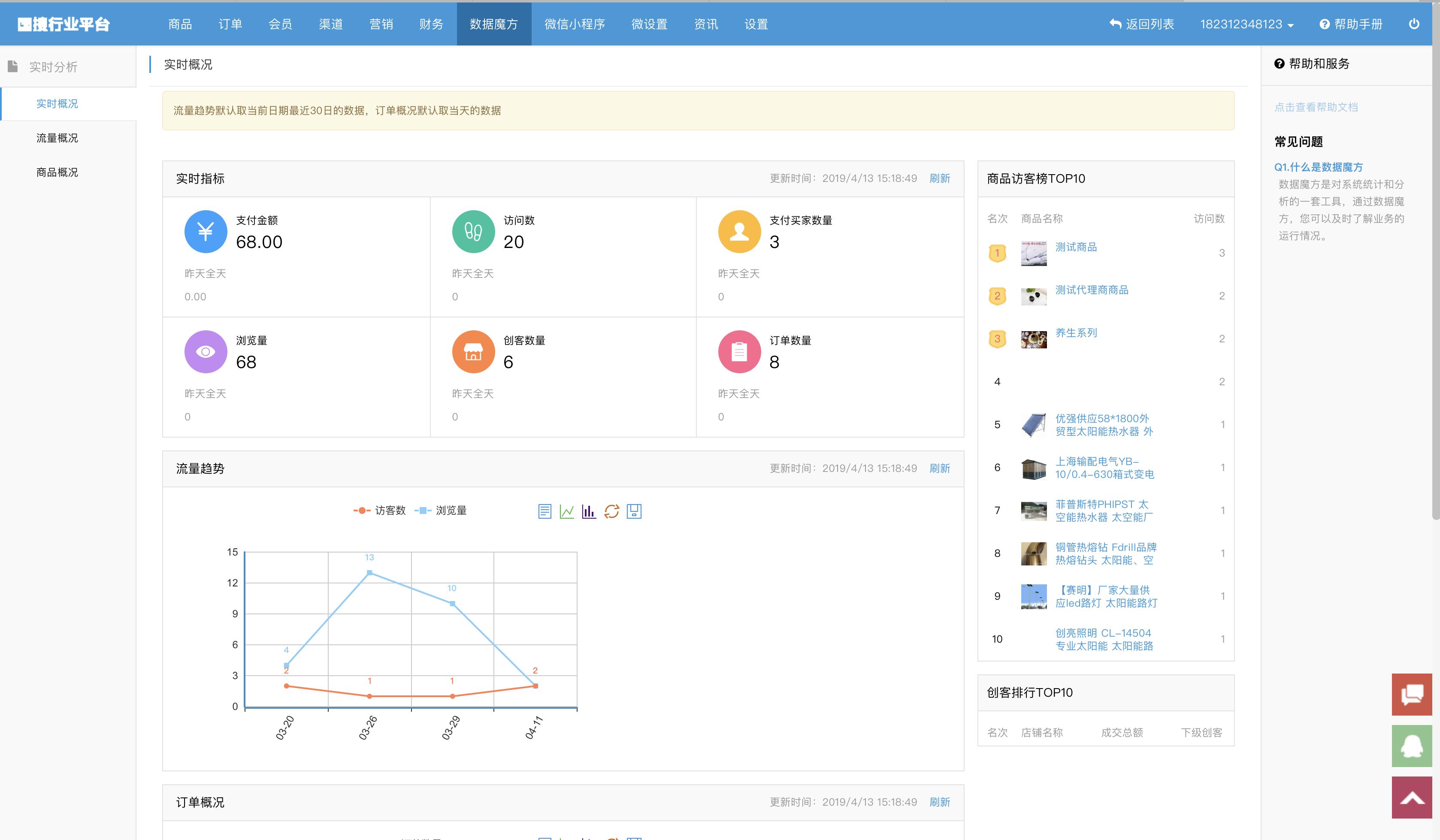1440x840 pixels.
Task: Open the 财务 menu
Action: click(431, 24)
